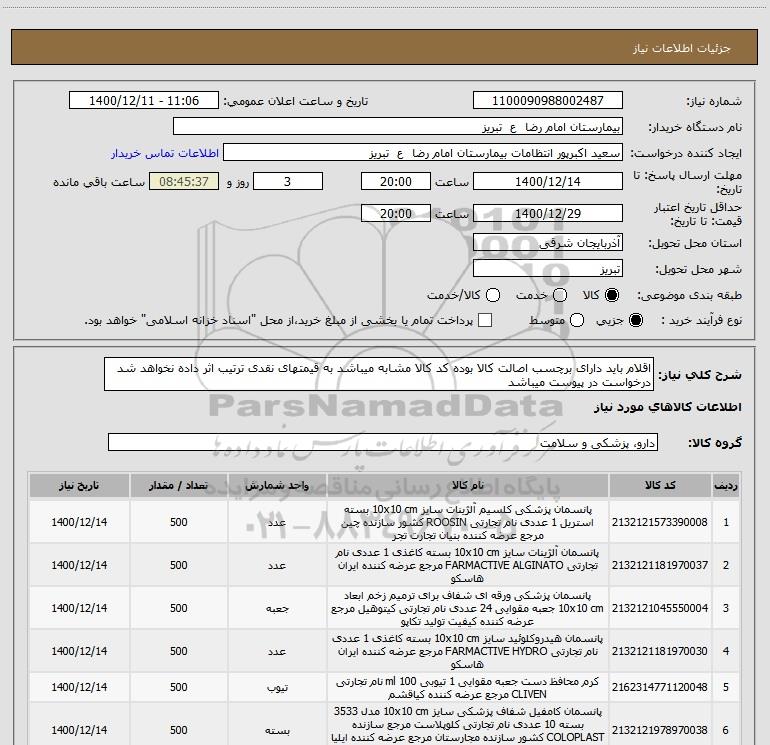Click the CLIVEN hand cream item name
The width and height of the screenshot is (770, 745).
[468, 688]
